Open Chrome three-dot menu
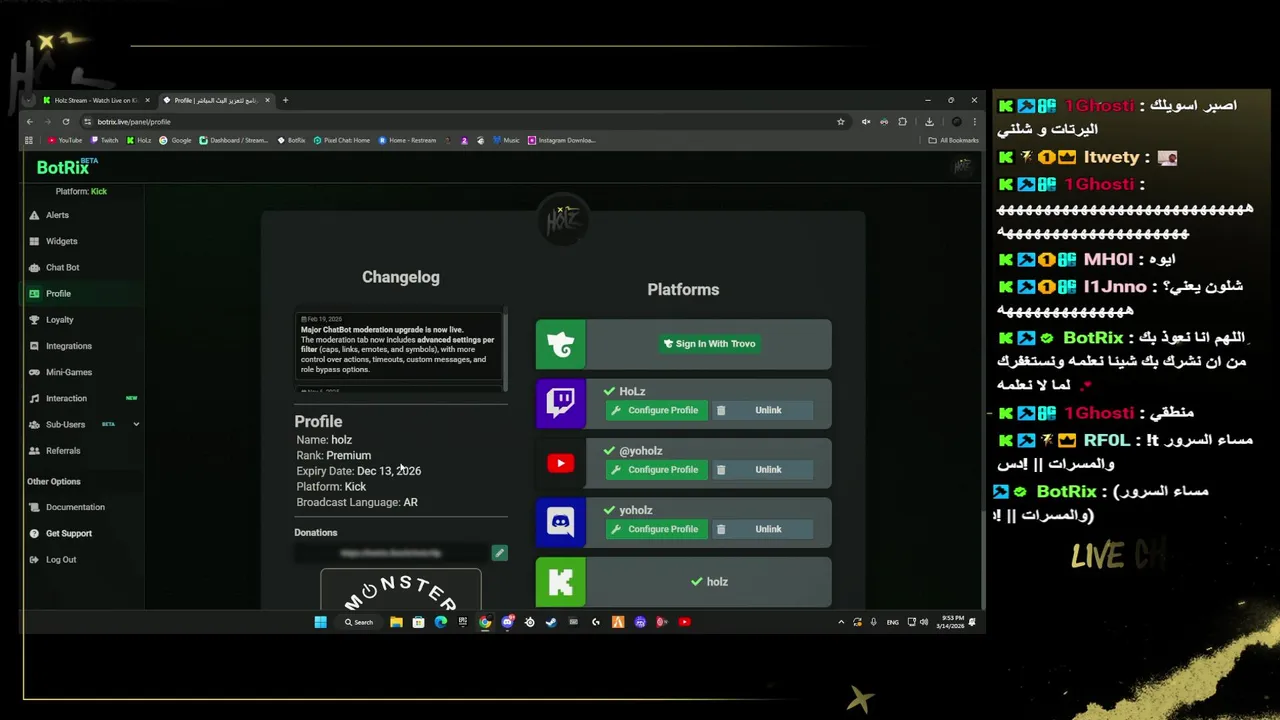1280x720 pixels. pos(974,121)
